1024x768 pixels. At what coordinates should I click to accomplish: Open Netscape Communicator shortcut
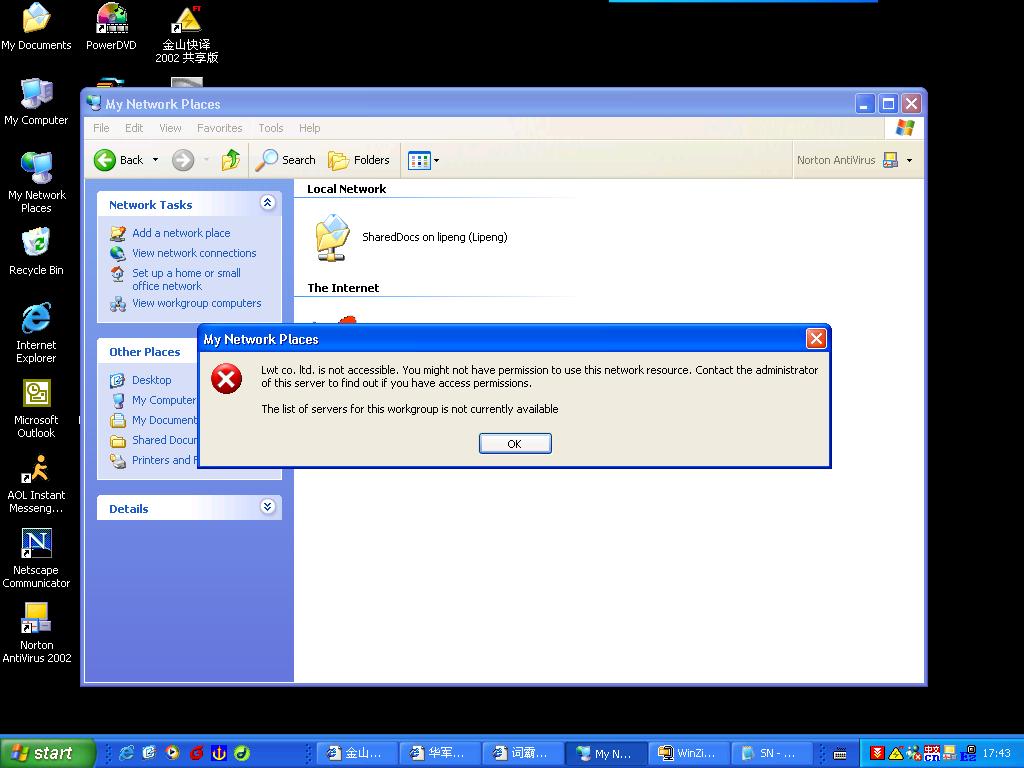36,559
